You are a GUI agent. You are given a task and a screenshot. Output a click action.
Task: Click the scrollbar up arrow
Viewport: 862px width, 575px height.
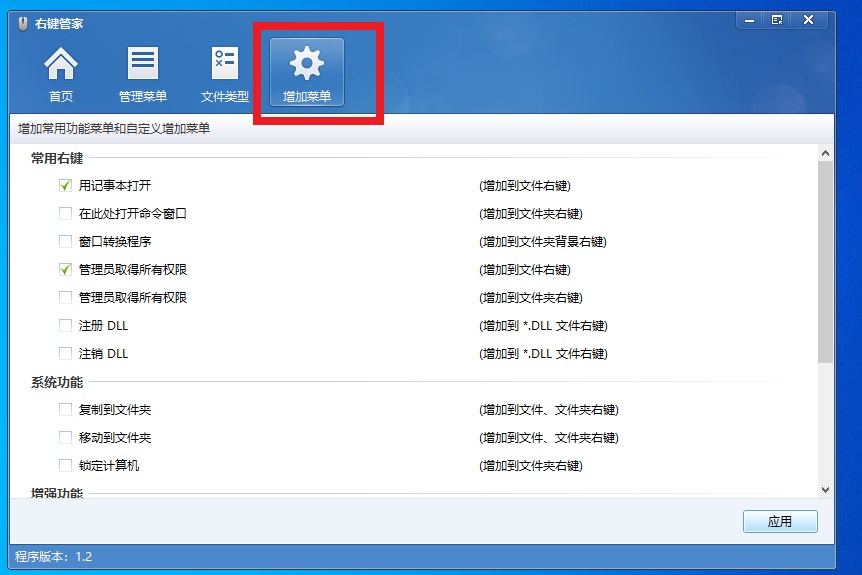825,154
